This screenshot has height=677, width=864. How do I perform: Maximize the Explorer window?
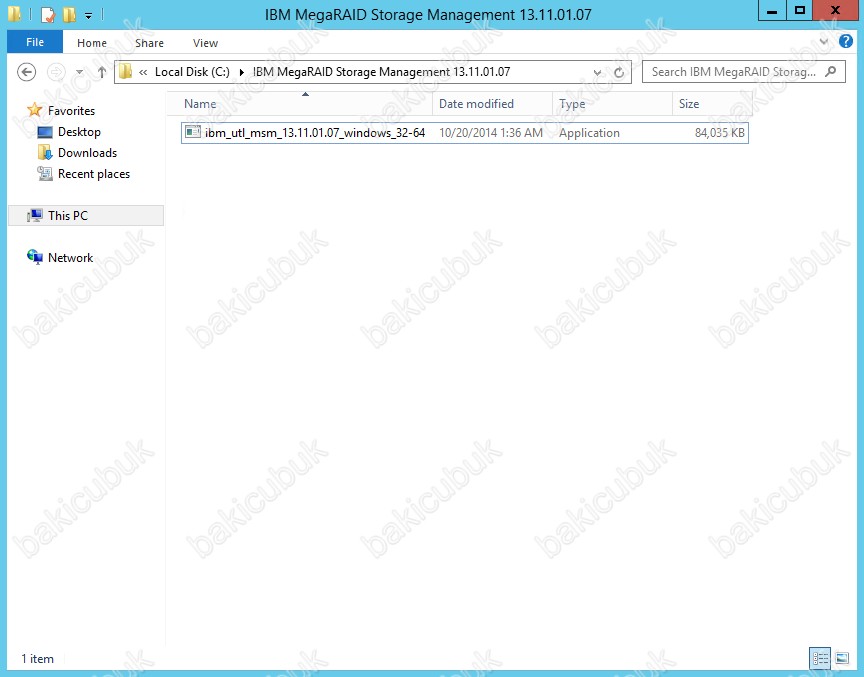point(800,10)
